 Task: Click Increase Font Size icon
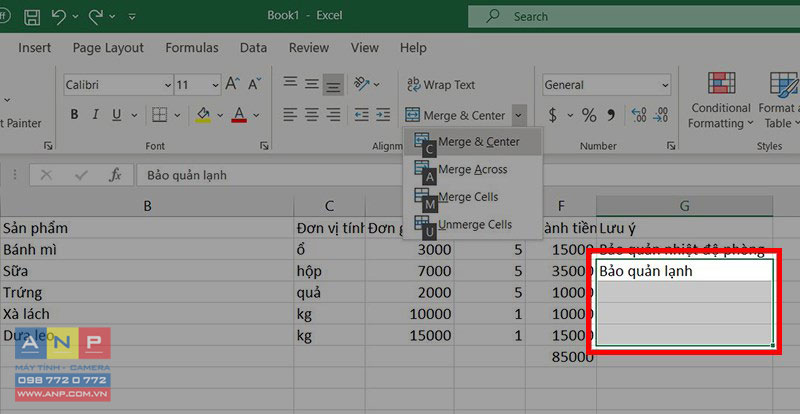tap(233, 84)
